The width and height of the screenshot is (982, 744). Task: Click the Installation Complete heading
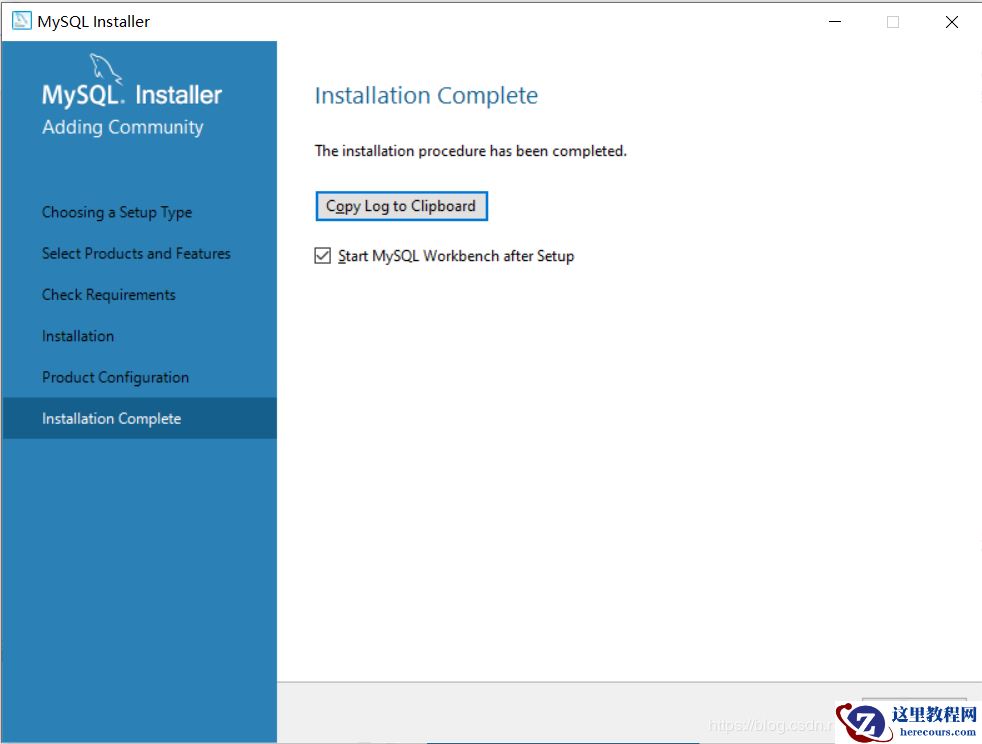pyautogui.click(x=426, y=95)
